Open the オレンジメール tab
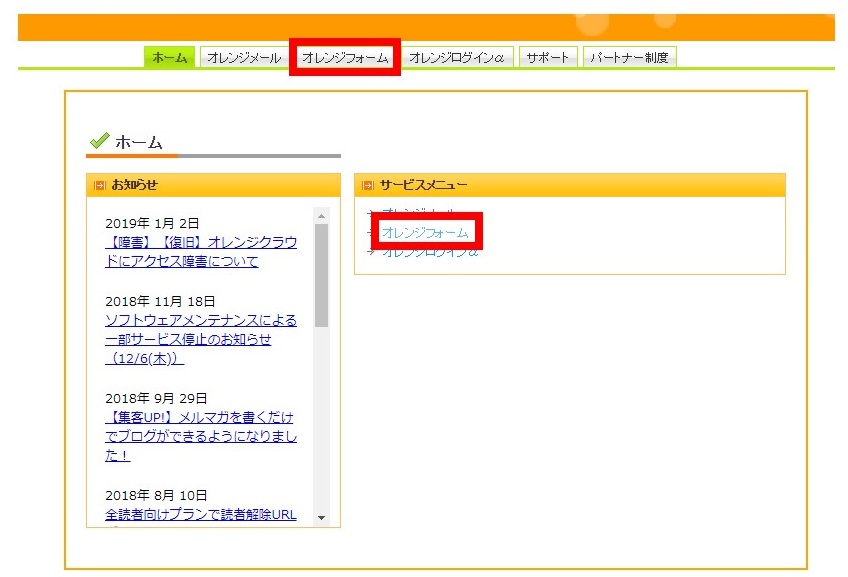The height and width of the screenshot is (577, 848). (243, 58)
